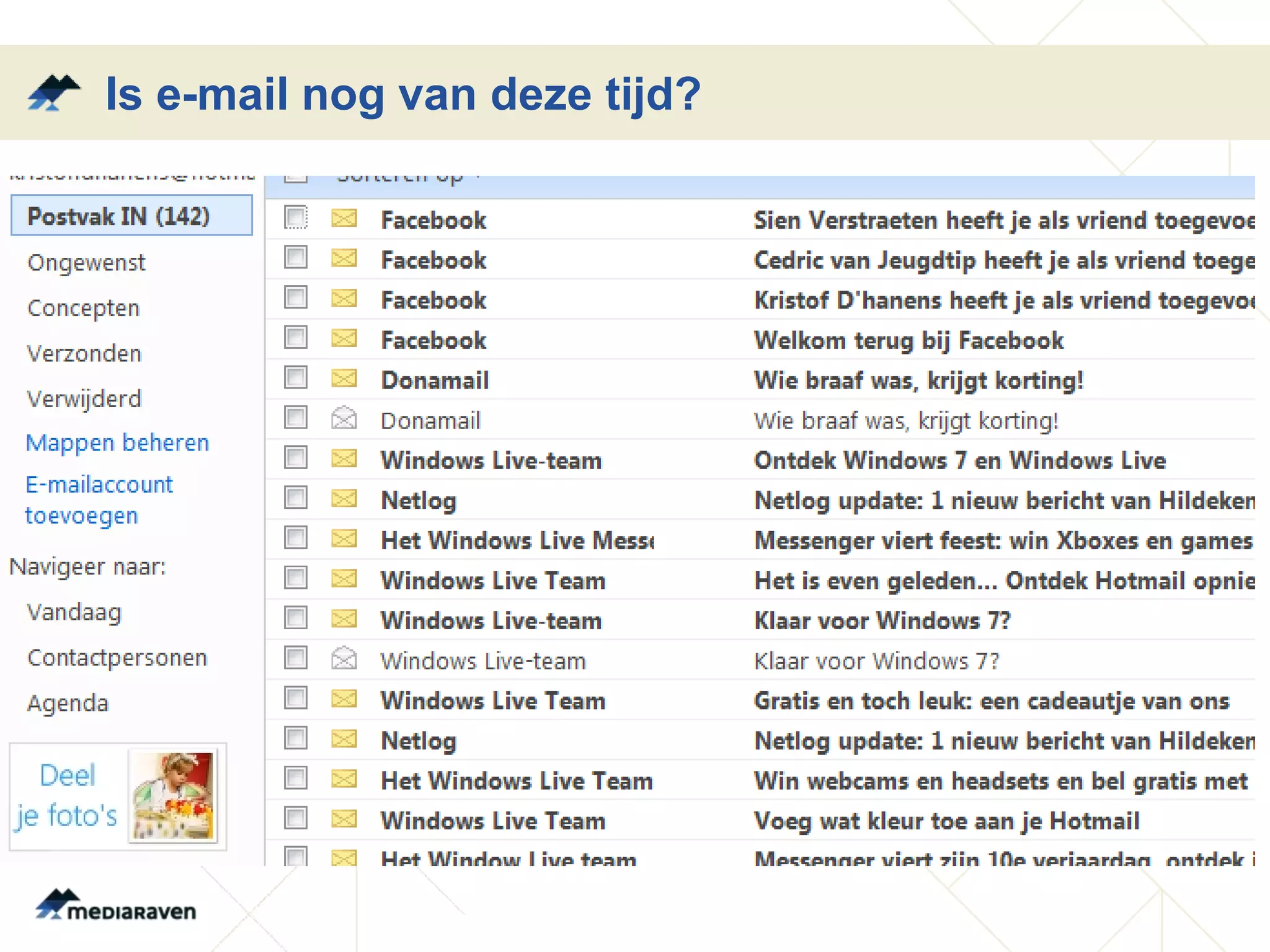
Task: Open email Cedric van Jeugdtip heeft je als vriend
Action: click(x=1004, y=261)
